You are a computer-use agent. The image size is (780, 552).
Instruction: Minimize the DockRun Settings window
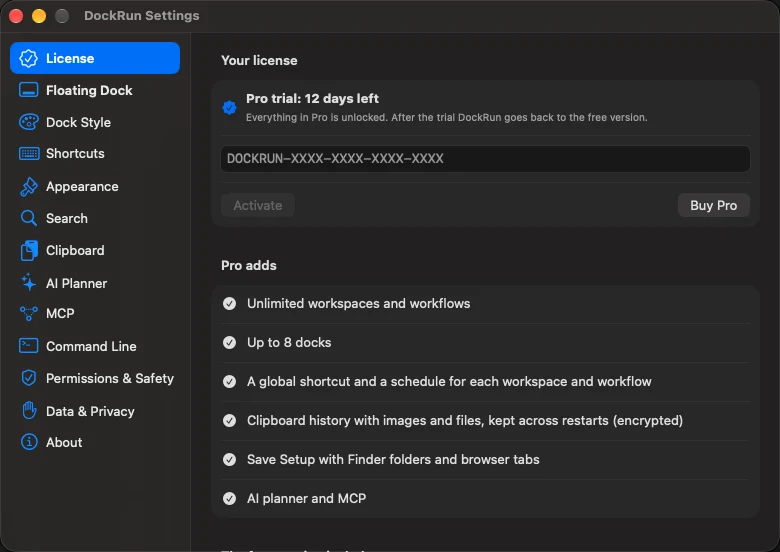[39, 16]
